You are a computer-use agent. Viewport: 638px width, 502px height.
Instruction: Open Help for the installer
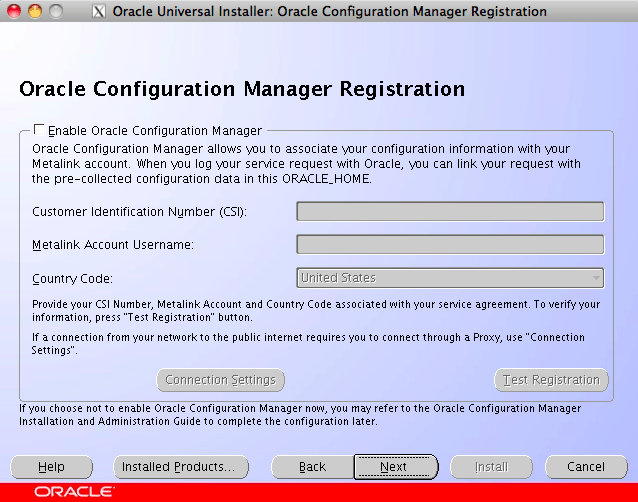click(x=51, y=467)
